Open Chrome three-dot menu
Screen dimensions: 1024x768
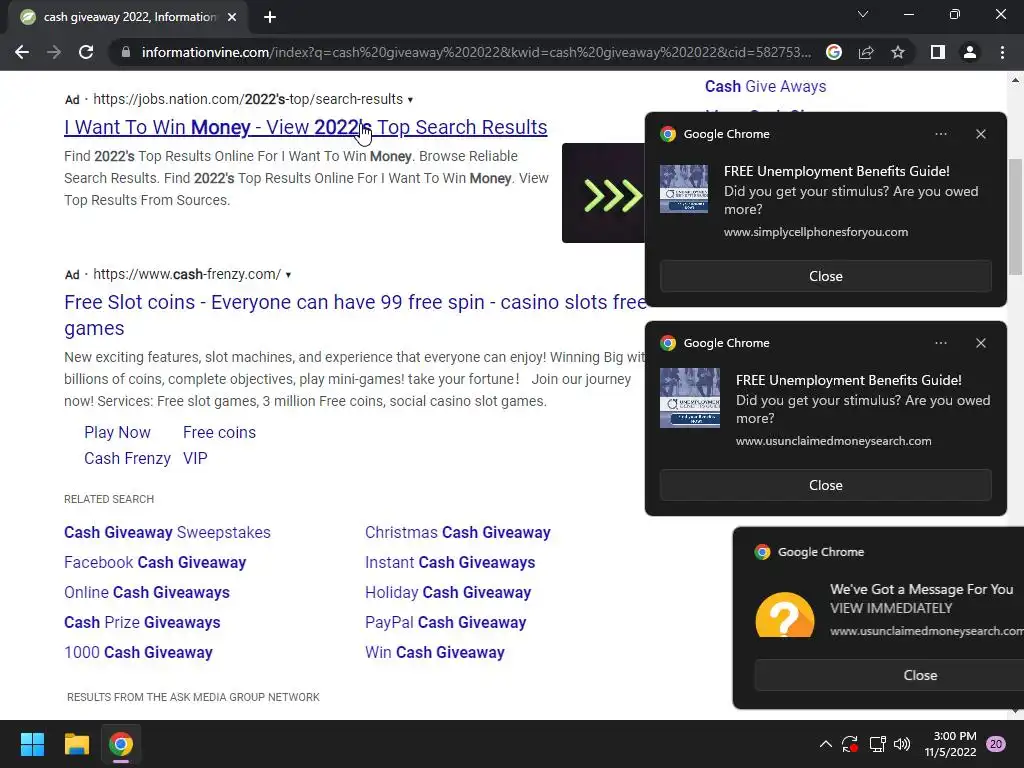pos(1002,52)
